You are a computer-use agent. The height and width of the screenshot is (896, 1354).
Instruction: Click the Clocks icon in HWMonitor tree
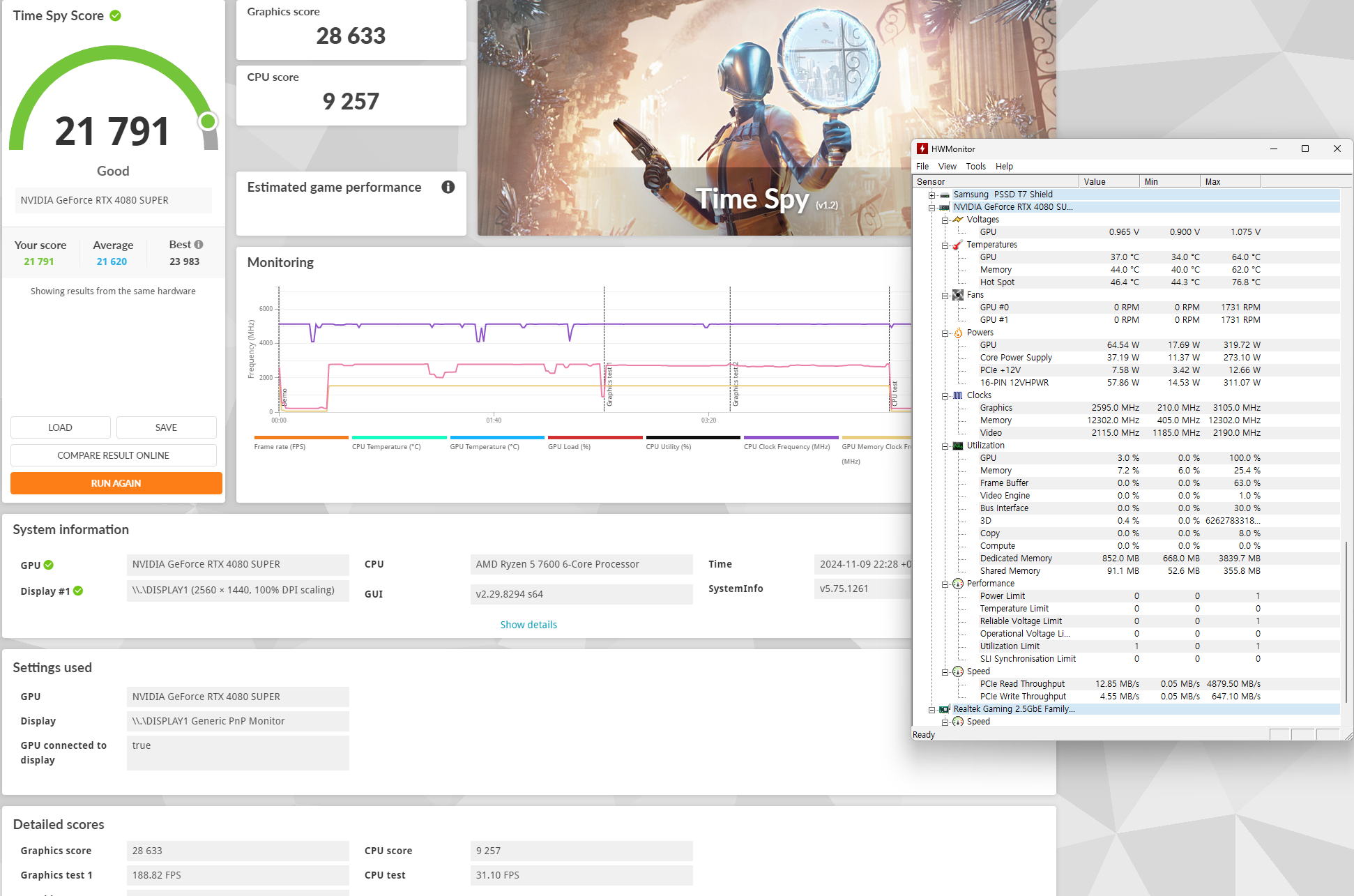958,395
